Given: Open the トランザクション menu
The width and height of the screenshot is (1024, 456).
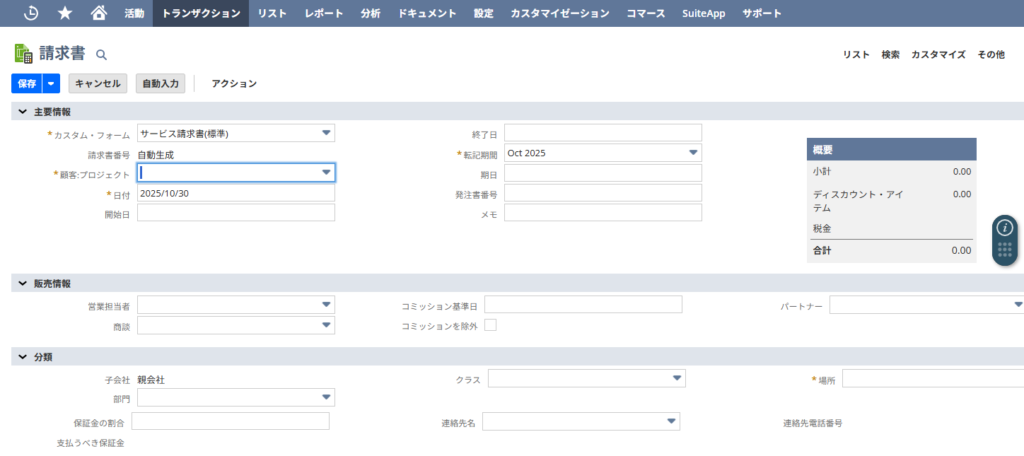Looking at the screenshot, I should [x=200, y=13].
